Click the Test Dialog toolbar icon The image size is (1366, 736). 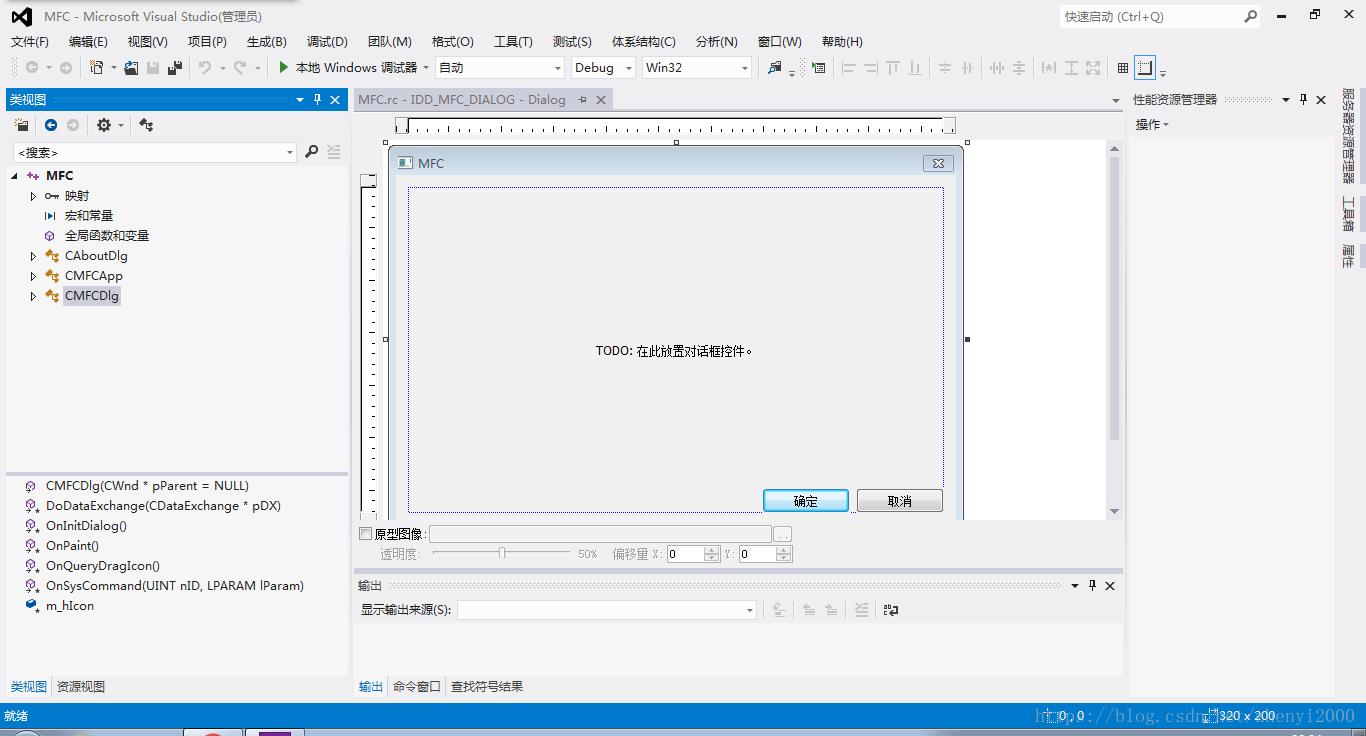tap(819, 67)
